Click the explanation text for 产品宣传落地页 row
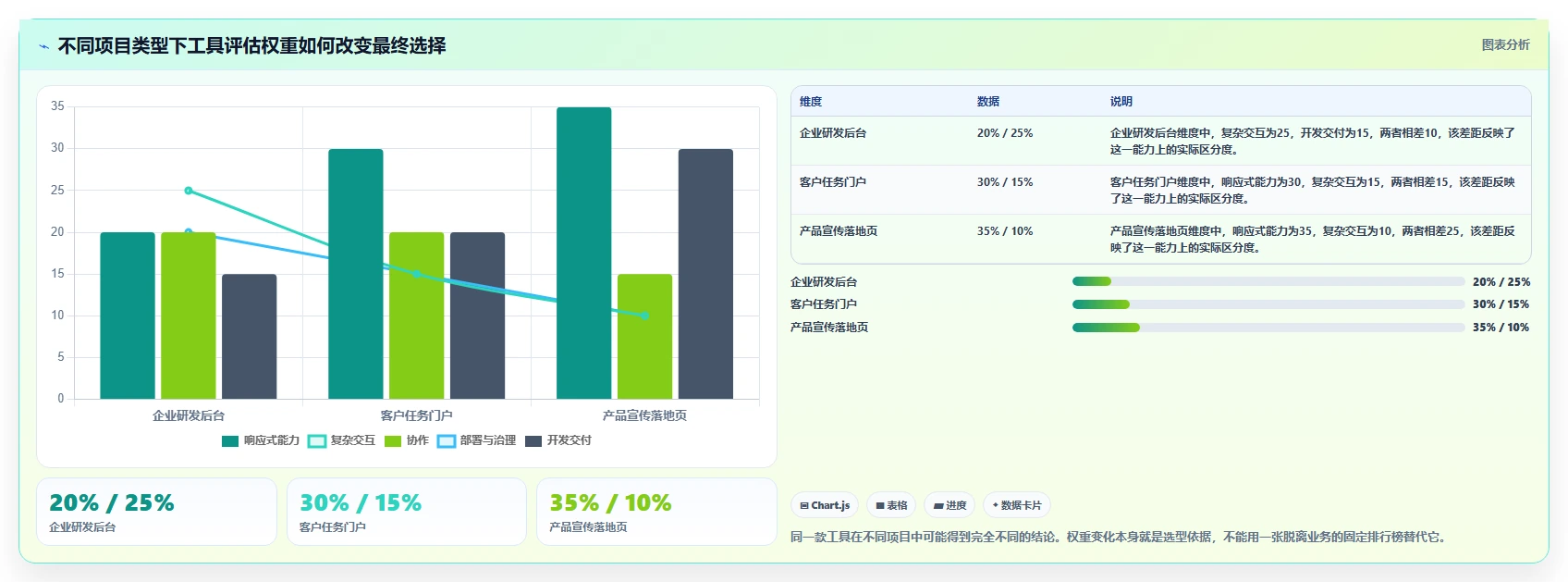 (x=1313, y=240)
